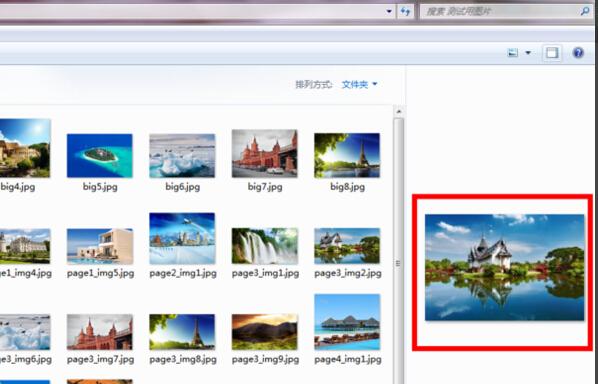Image resolution: width=598 pixels, height=384 pixels.
Task: Toggle the preview pane button
Action: click(x=552, y=53)
